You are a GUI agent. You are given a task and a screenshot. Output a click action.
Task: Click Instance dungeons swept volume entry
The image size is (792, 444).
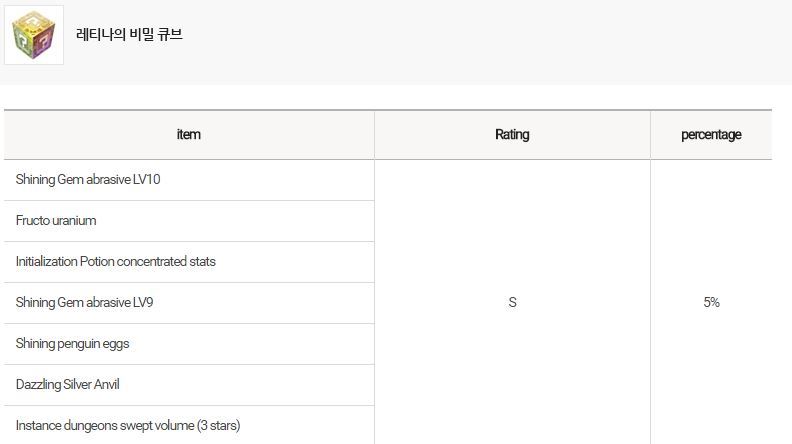click(128, 426)
